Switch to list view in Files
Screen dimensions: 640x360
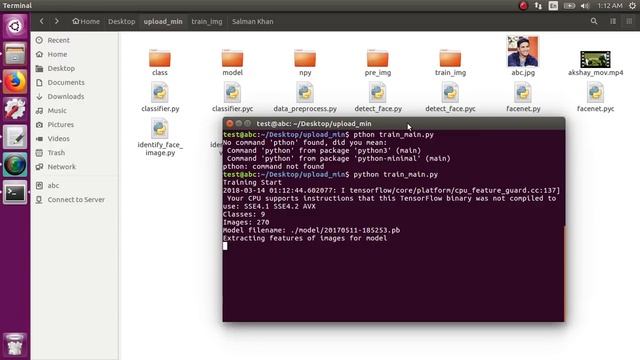[x=613, y=21]
